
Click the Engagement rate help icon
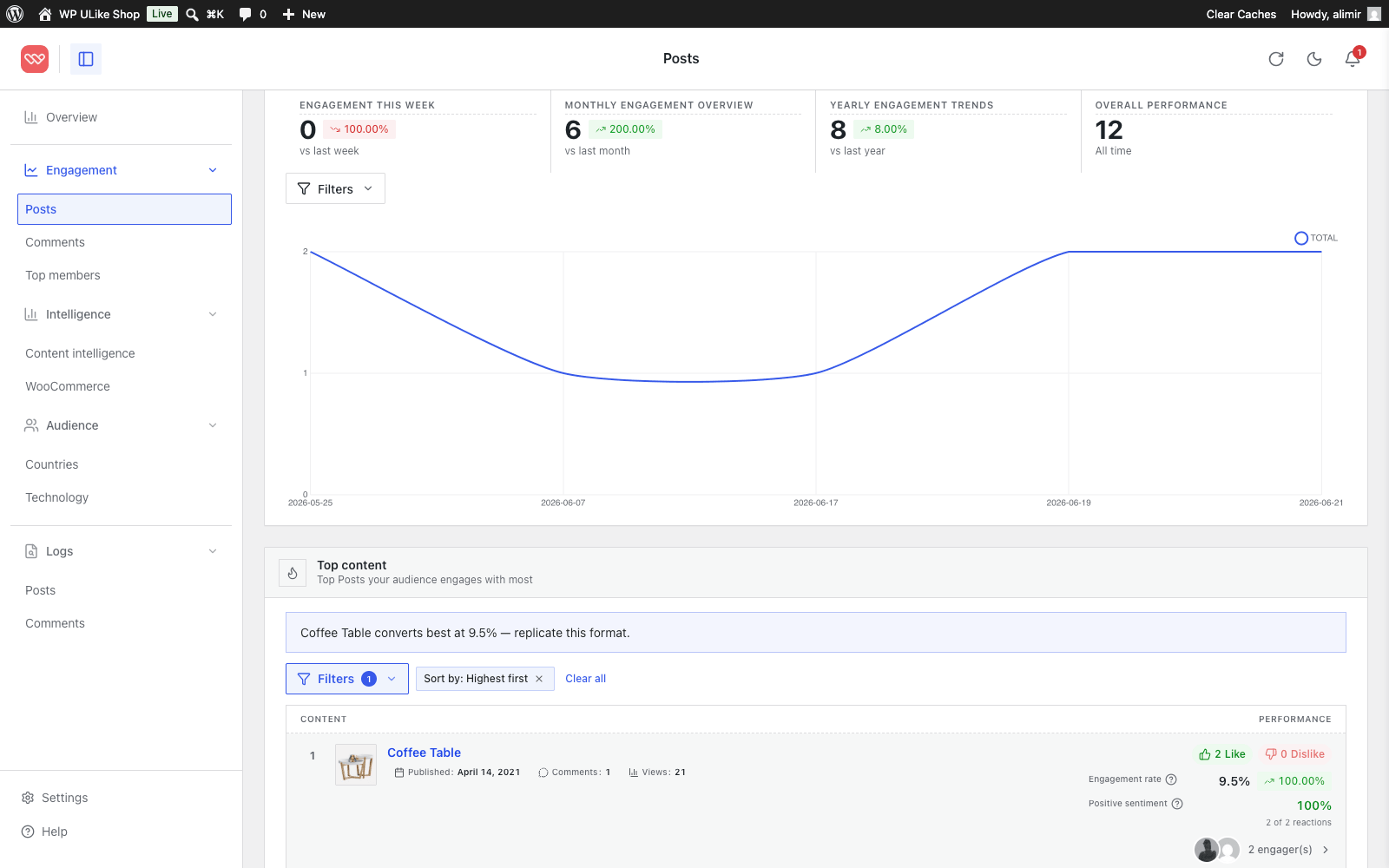[1171, 779]
